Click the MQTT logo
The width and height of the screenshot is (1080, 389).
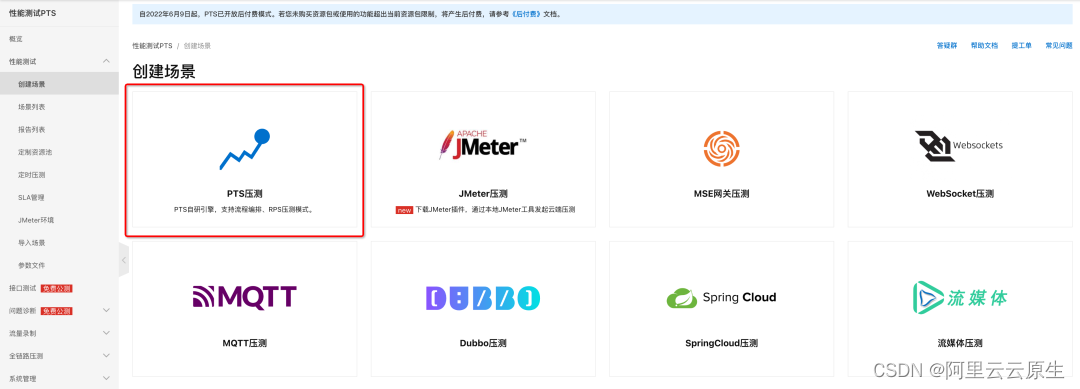coord(245,297)
